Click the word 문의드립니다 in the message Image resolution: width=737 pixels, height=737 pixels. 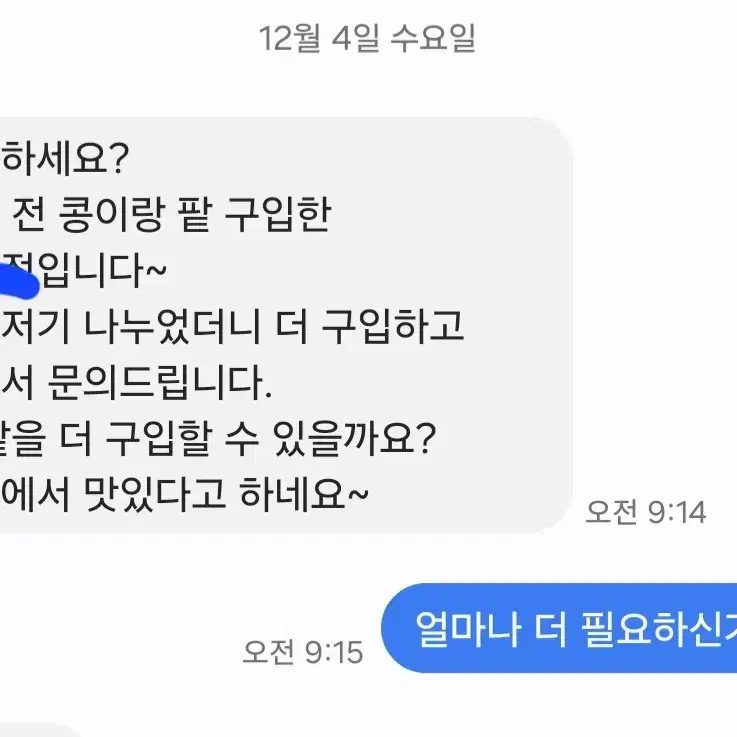pos(160,382)
